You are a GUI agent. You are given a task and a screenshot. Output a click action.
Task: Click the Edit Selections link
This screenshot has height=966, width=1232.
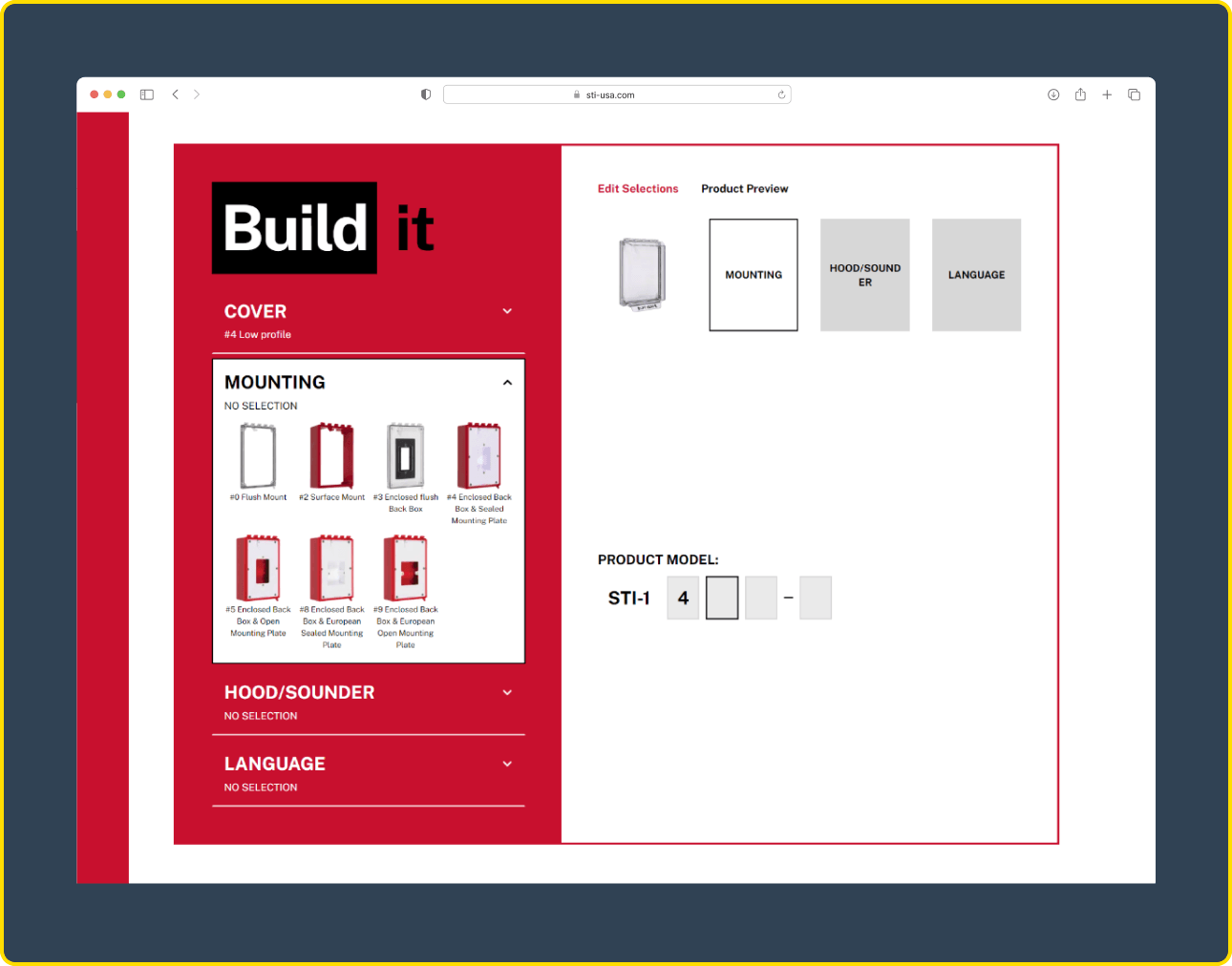tap(637, 188)
